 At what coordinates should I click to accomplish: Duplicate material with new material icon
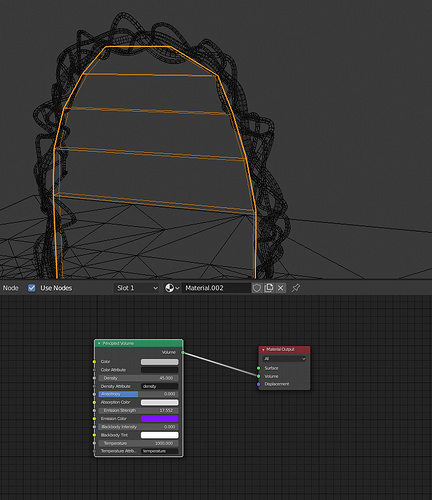point(269,288)
